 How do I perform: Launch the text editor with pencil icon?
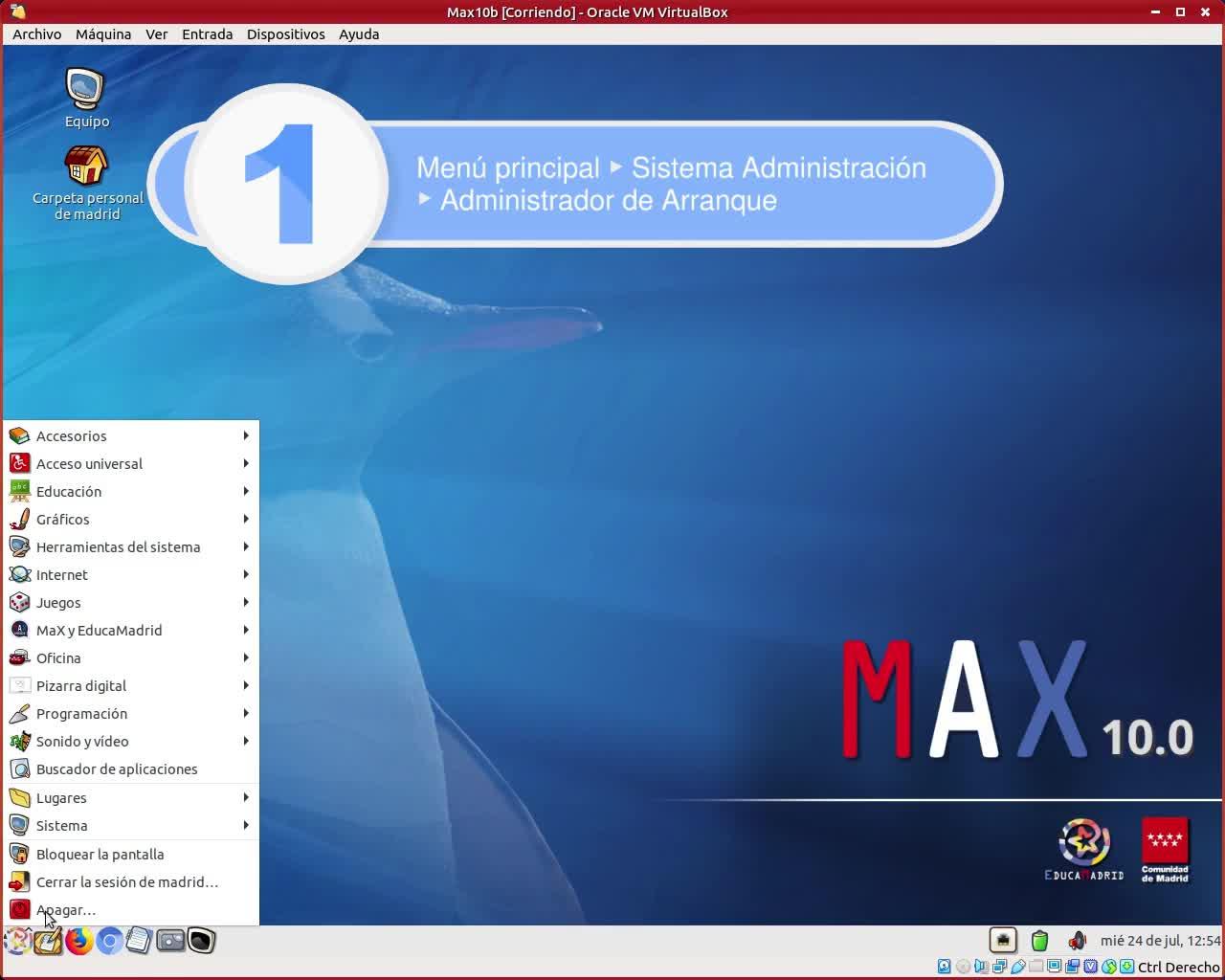(x=48, y=942)
